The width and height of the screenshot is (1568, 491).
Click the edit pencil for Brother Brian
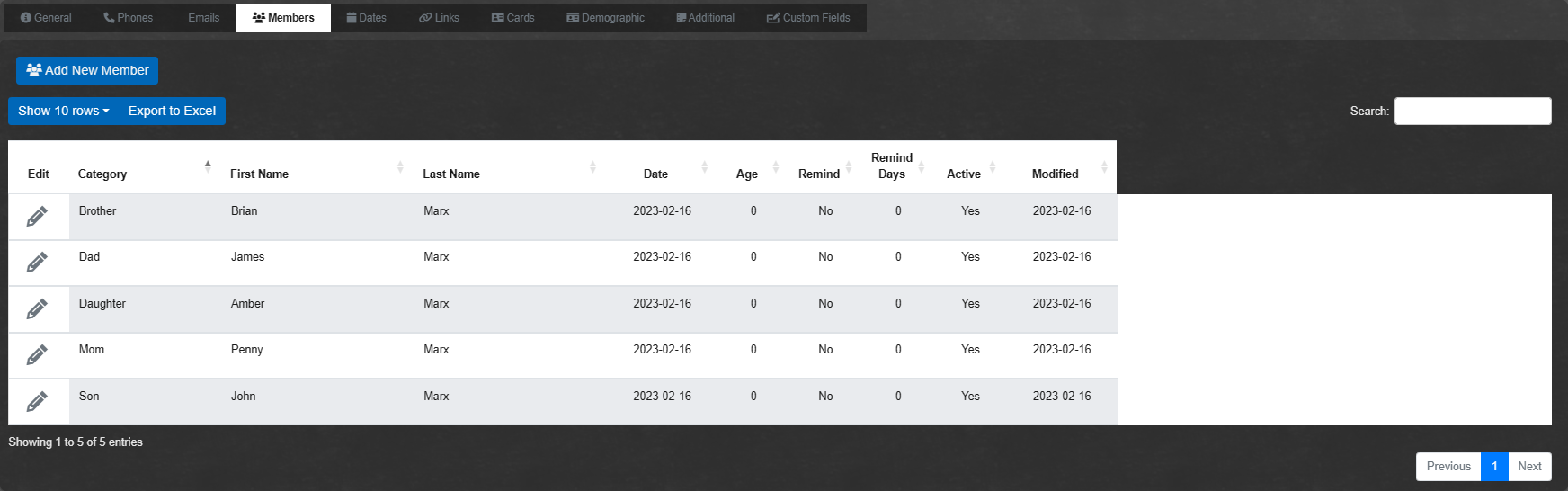coord(37,217)
